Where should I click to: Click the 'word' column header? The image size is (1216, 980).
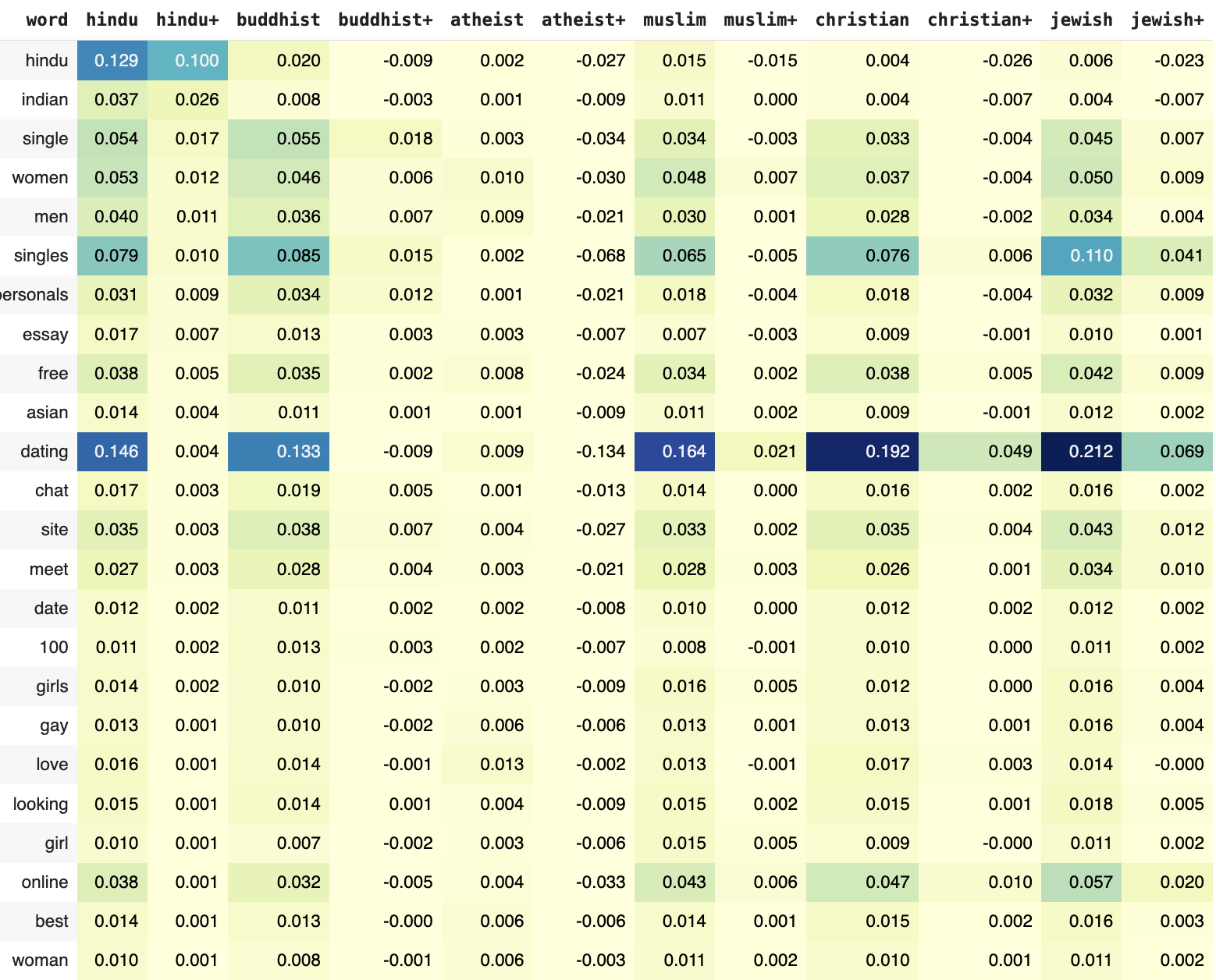pos(47,20)
